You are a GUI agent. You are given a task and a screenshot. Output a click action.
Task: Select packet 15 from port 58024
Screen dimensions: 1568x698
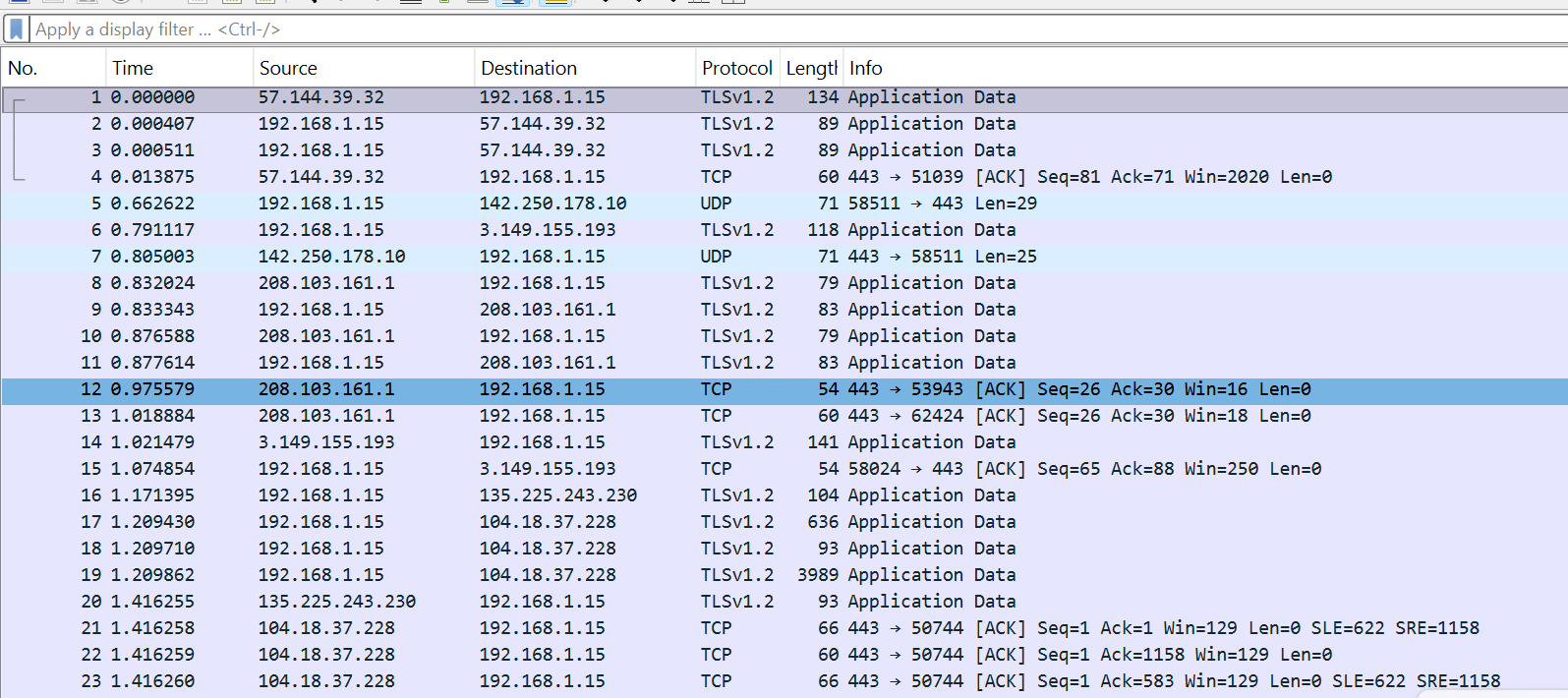(x=784, y=469)
